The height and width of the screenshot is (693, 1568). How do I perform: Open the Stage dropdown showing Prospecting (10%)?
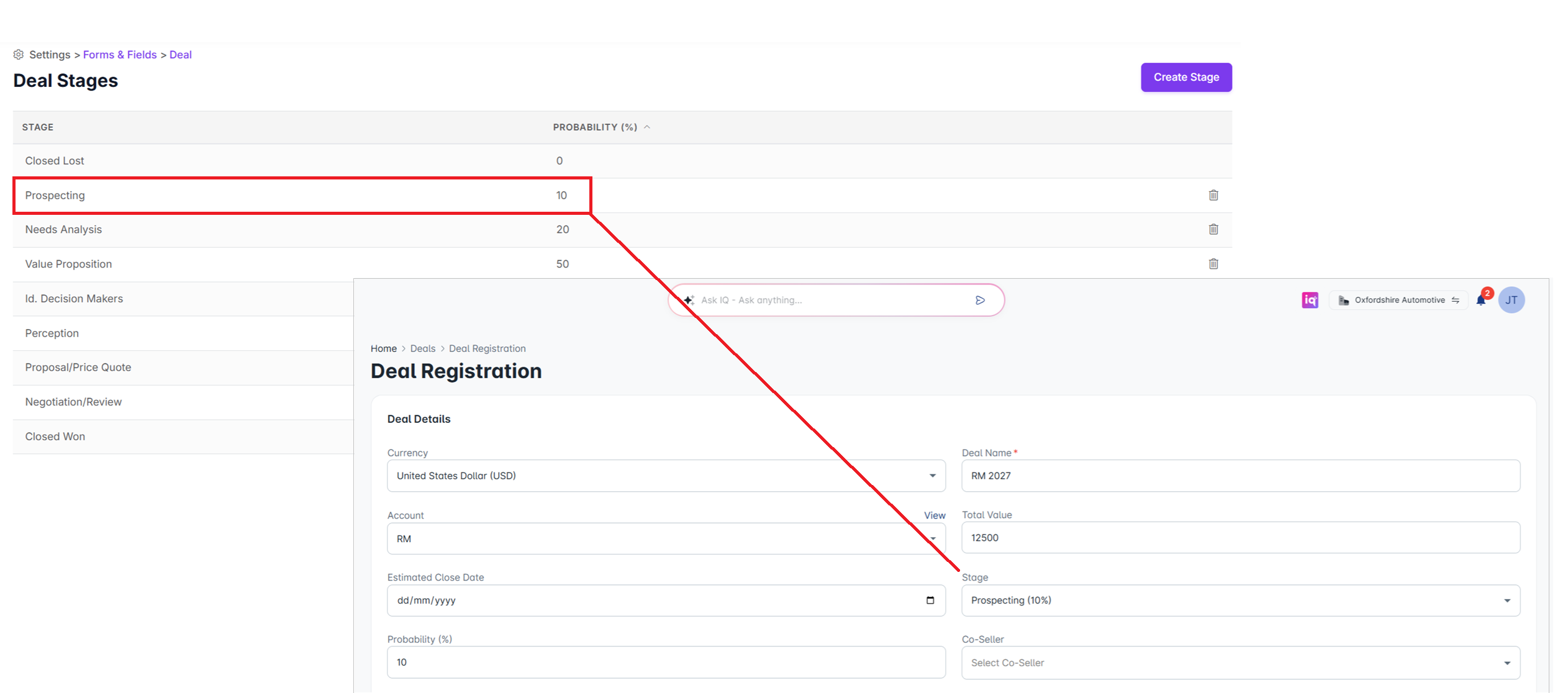click(1240, 600)
